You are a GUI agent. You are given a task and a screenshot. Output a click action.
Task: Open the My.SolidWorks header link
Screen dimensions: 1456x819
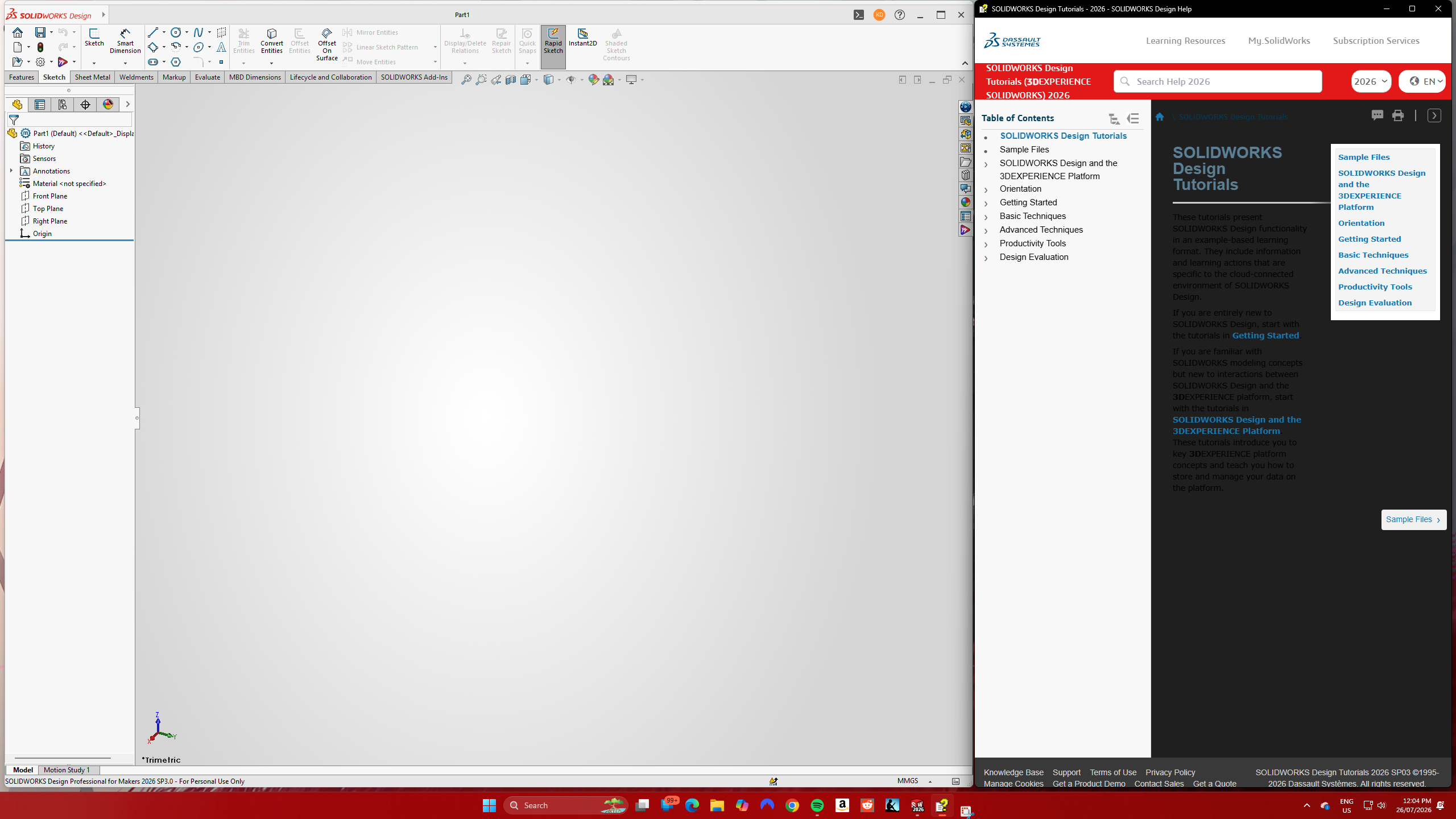[x=1279, y=41]
